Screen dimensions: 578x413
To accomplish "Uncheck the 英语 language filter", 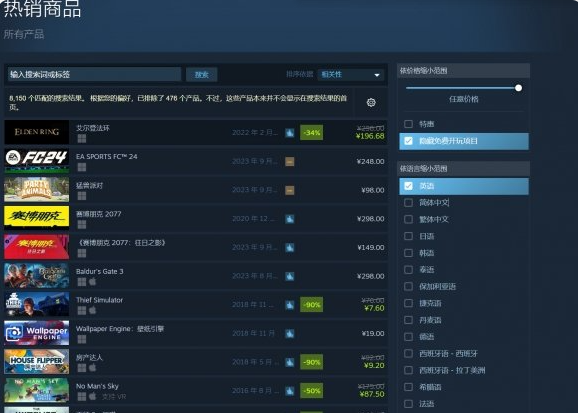I will [408, 186].
